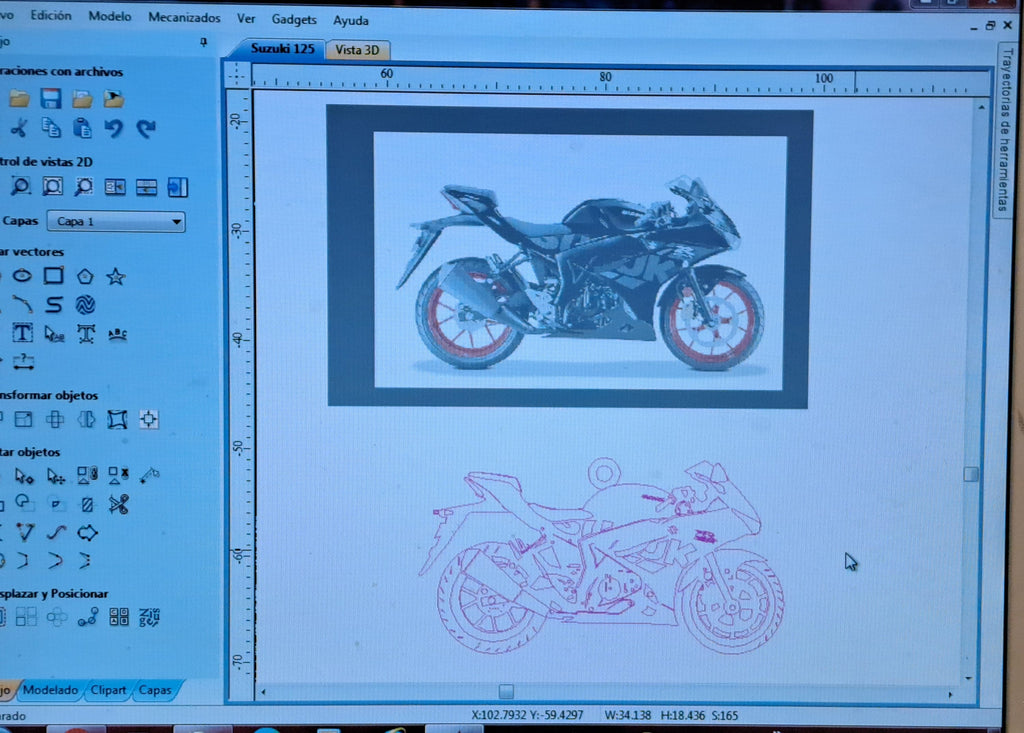
Task: Open the Edición menu
Action: (x=51, y=15)
